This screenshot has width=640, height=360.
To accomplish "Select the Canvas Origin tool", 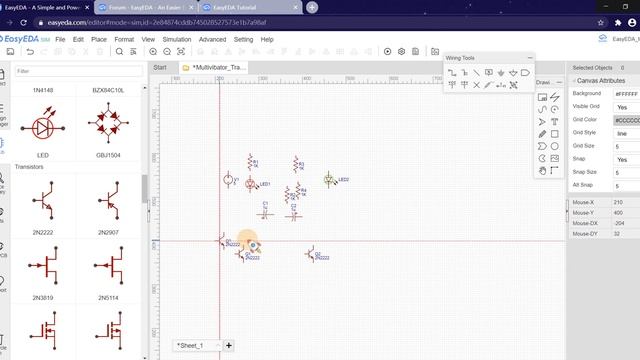I will click(554, 171).
